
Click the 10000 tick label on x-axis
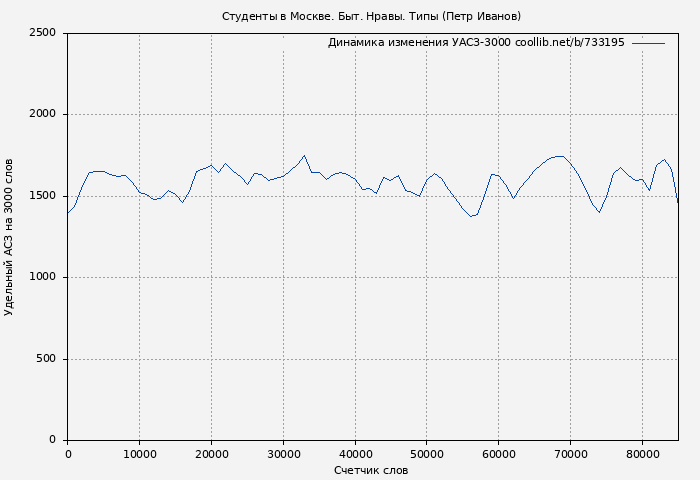[x=139, y=455]
